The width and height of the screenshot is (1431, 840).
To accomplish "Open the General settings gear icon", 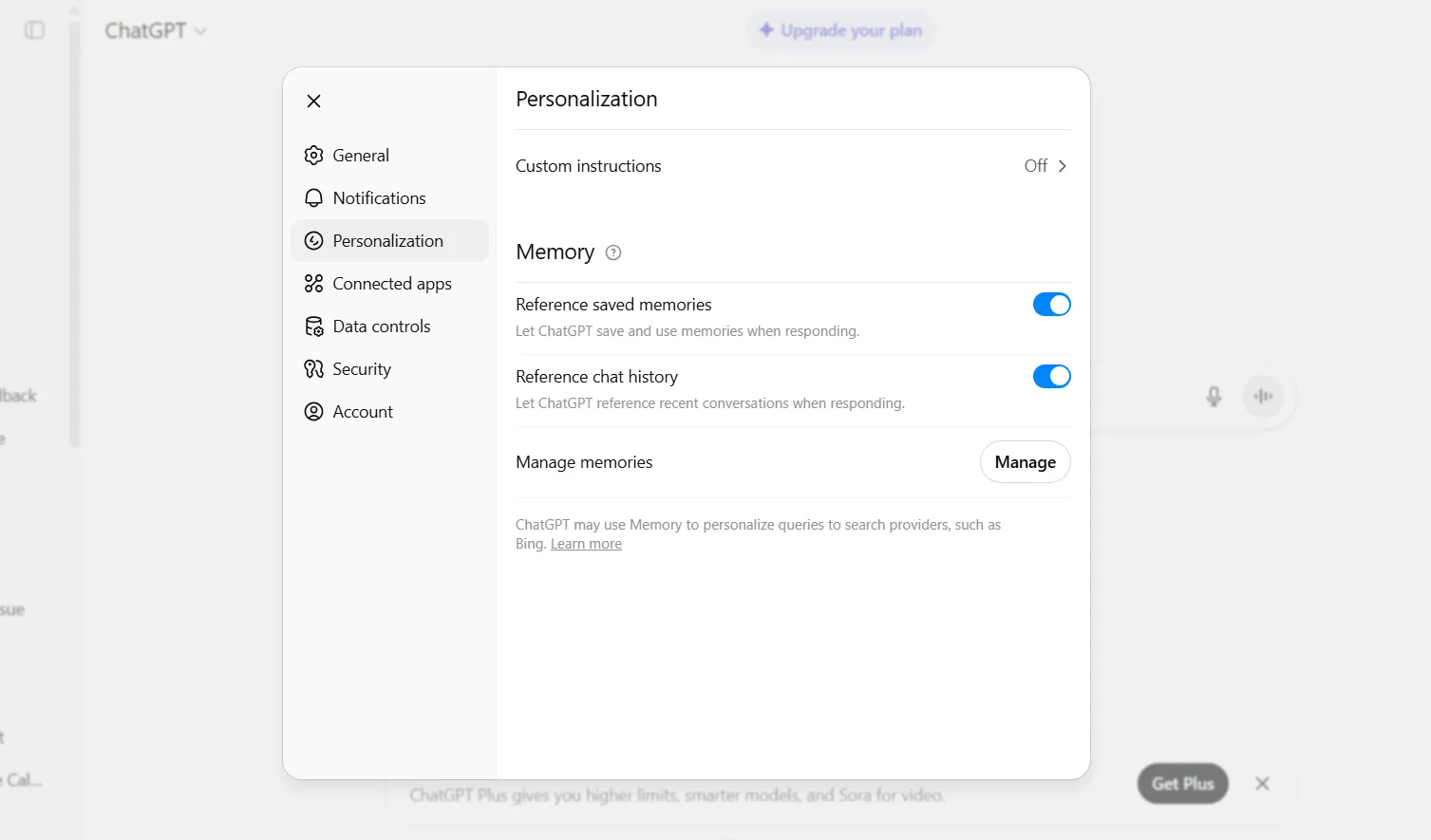I will tap(313, 155).
